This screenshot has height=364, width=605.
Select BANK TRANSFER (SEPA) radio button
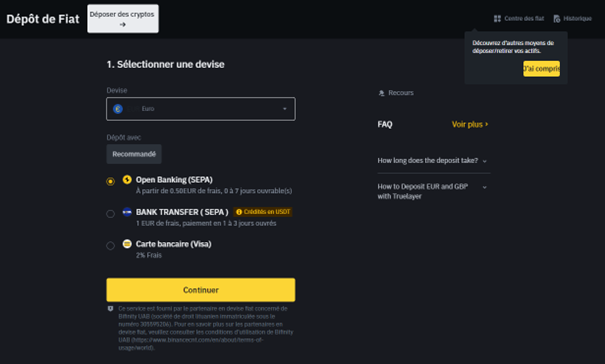click(x=110, y=213)
